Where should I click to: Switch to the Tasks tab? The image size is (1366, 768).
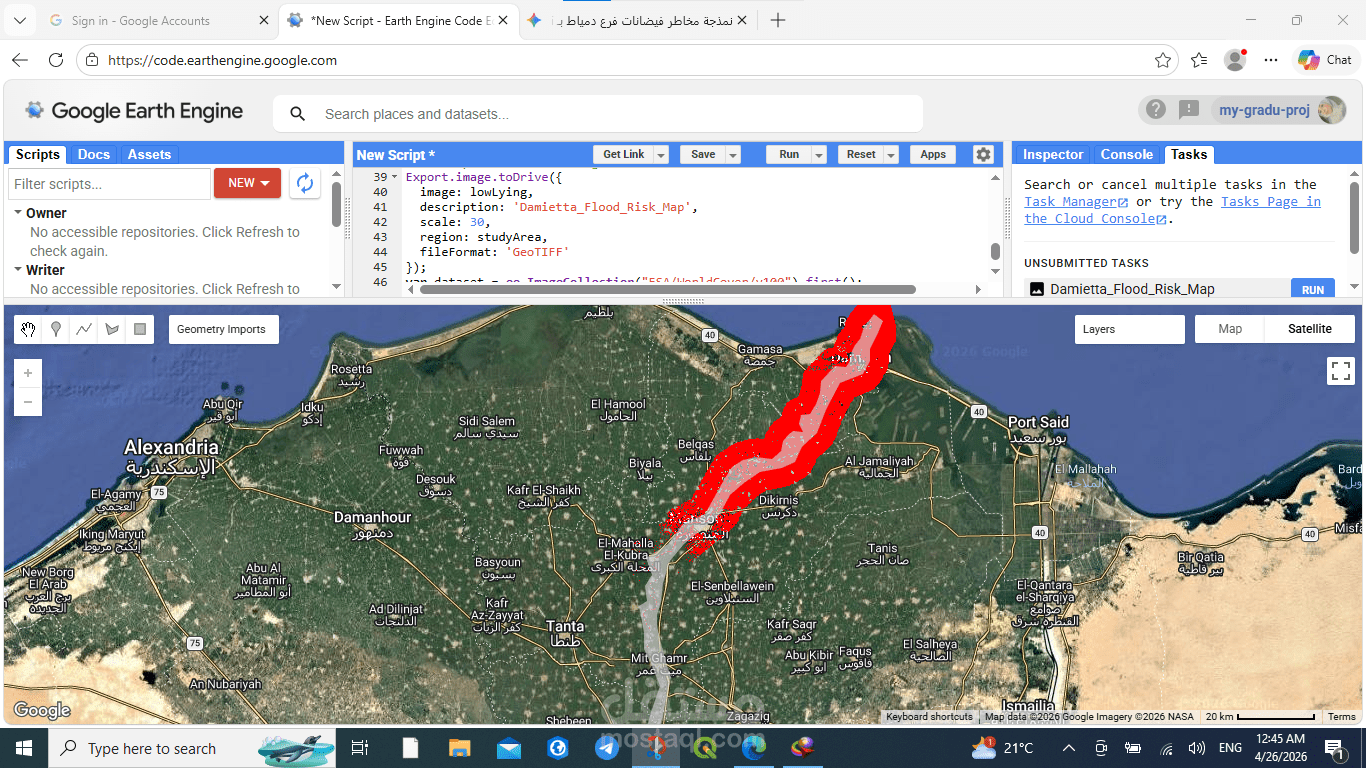[1189, 154]
